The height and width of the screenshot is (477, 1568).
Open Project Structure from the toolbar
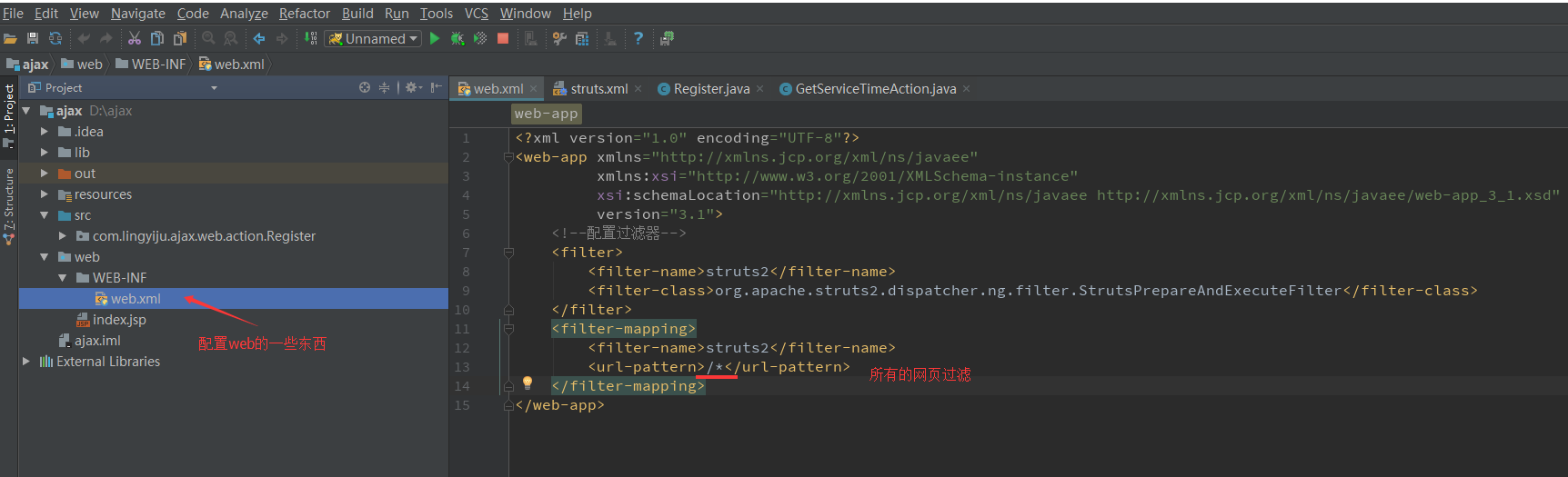[x=582, y=38]
